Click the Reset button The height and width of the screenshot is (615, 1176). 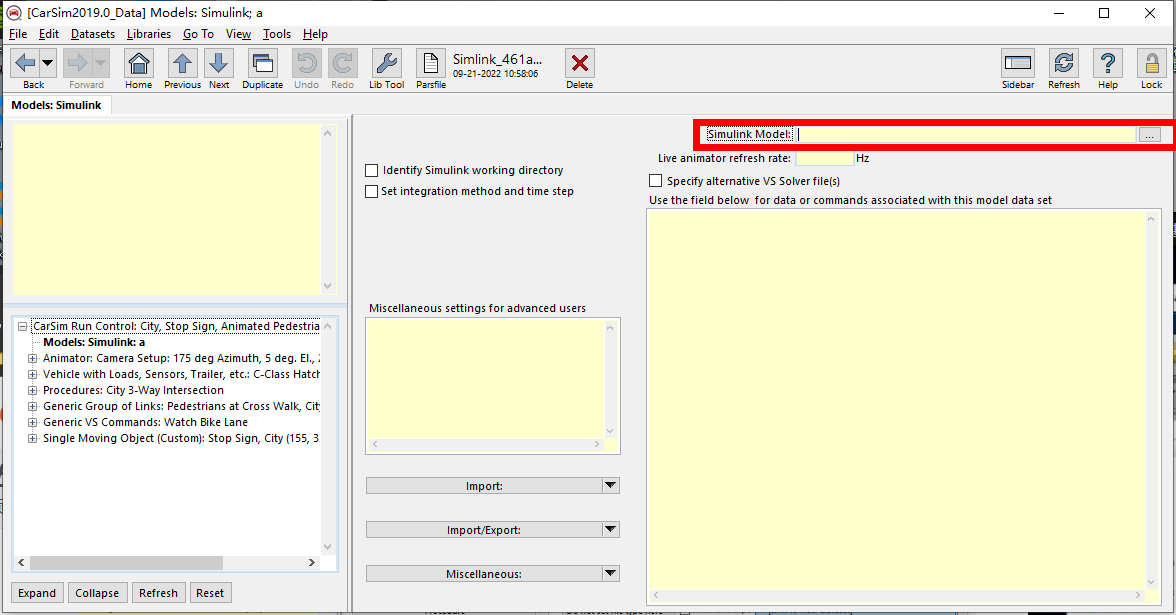pos(210,592)
